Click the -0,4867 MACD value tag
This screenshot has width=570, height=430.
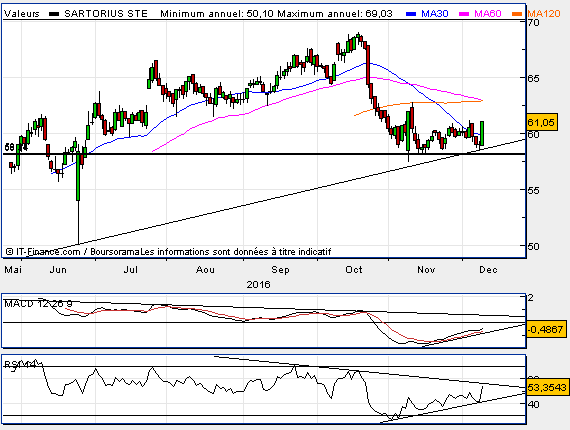pos(546,329)
